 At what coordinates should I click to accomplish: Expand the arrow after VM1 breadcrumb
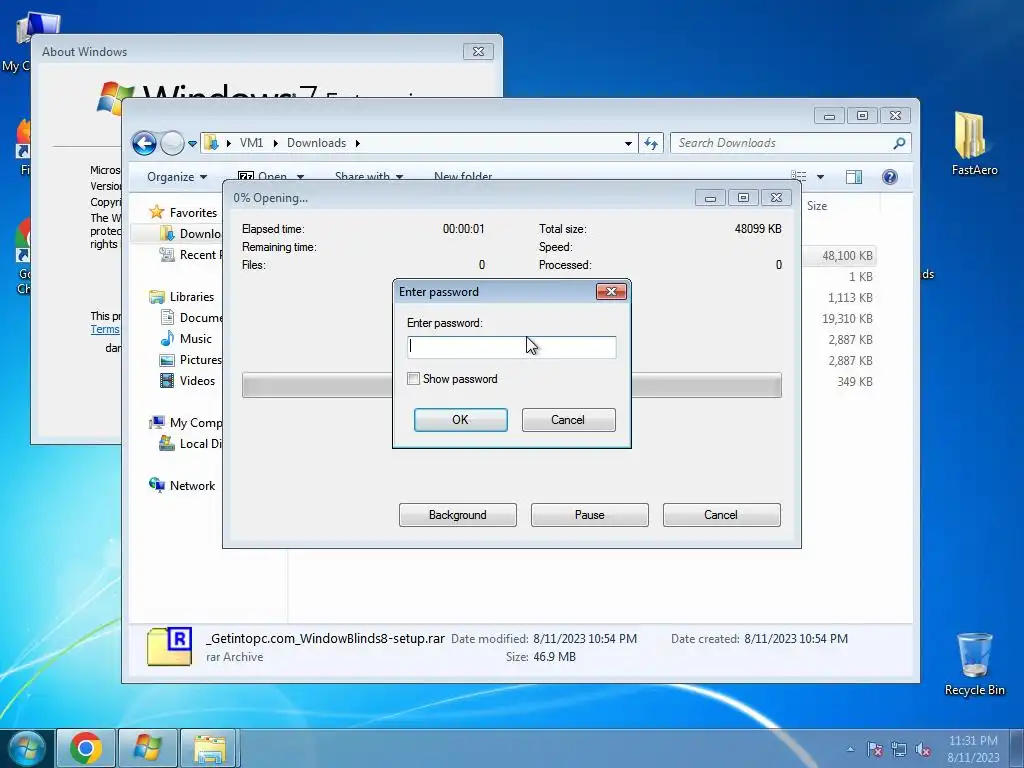(276, 143)
